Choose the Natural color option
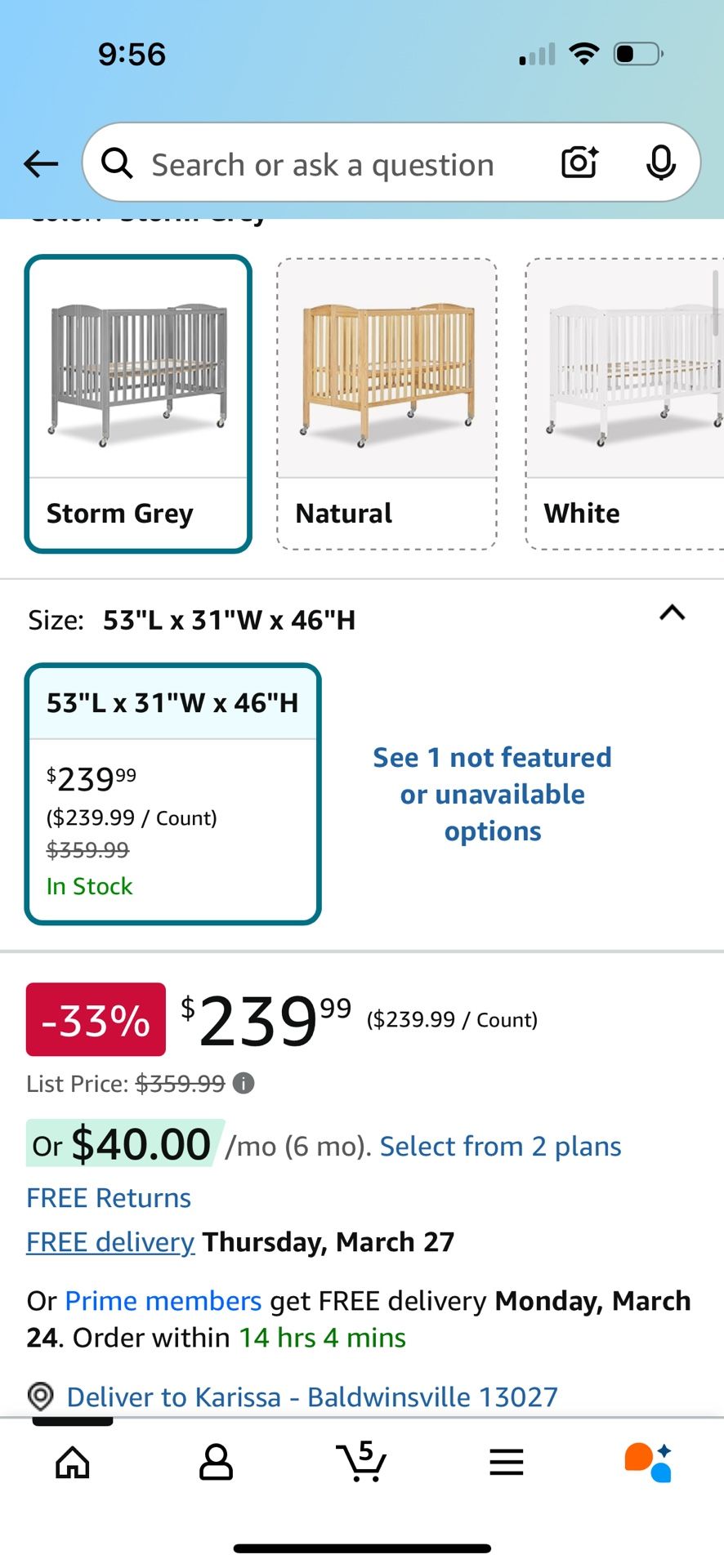724x1568 pixels. click(x=387, y=403)
